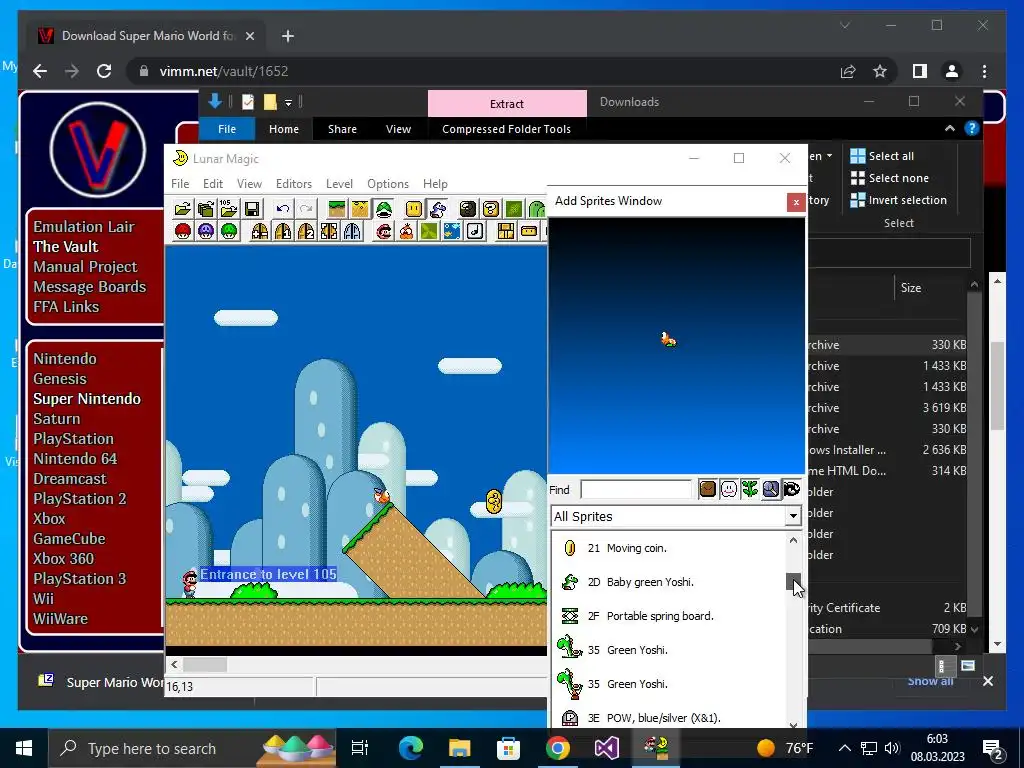Click the undo arrow in Lunar Magic toolbar
Viewport: 1024px width, 768px height.
tap(283, 209)
